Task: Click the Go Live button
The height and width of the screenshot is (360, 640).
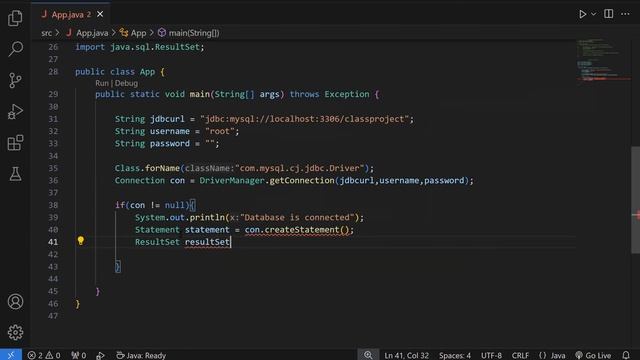Action: point(593,355)
